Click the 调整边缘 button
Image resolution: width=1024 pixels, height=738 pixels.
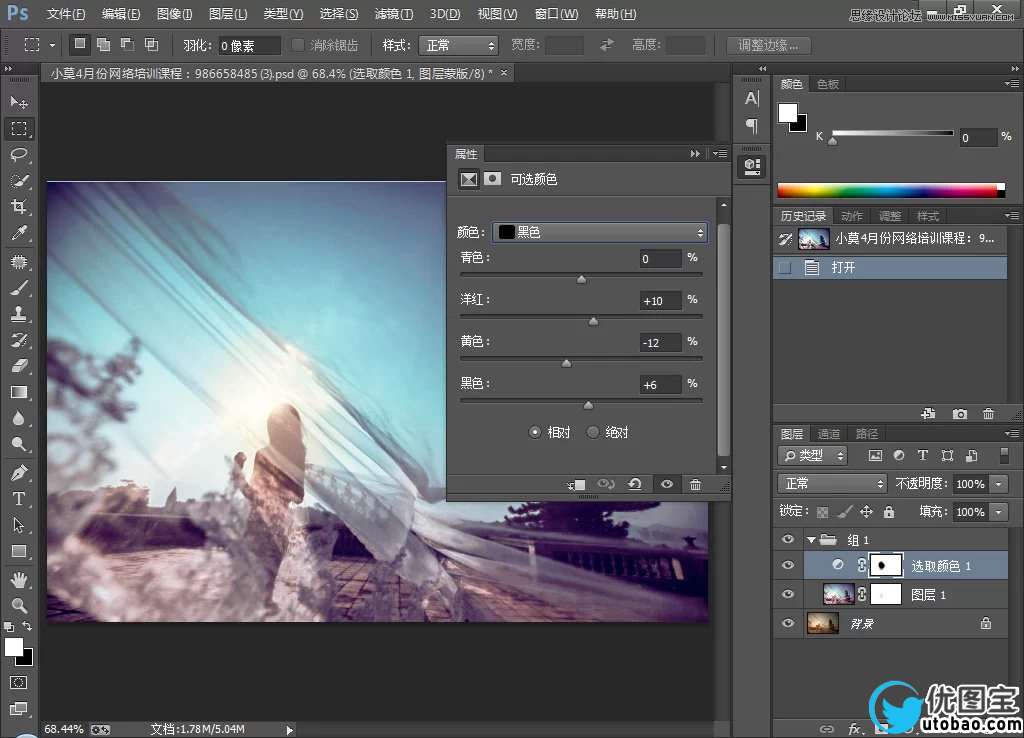point(768,46)
